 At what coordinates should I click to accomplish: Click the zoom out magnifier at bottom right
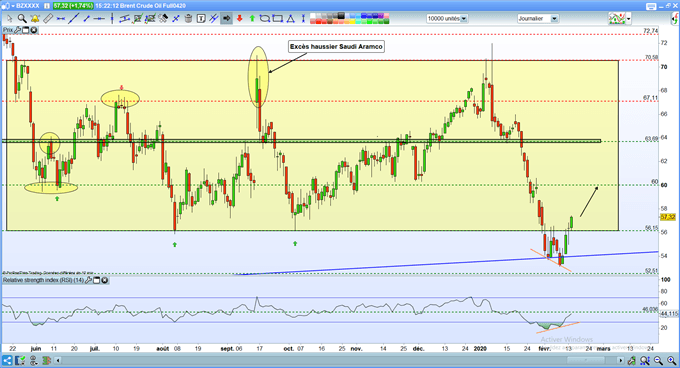(x=658, y=360)
